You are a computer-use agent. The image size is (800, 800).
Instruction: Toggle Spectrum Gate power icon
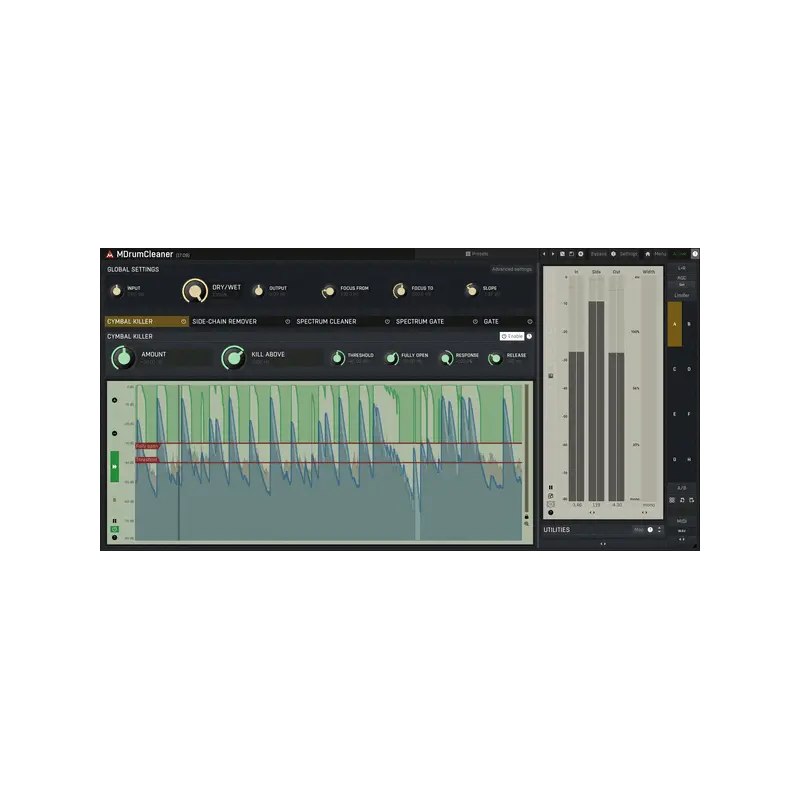475,321
